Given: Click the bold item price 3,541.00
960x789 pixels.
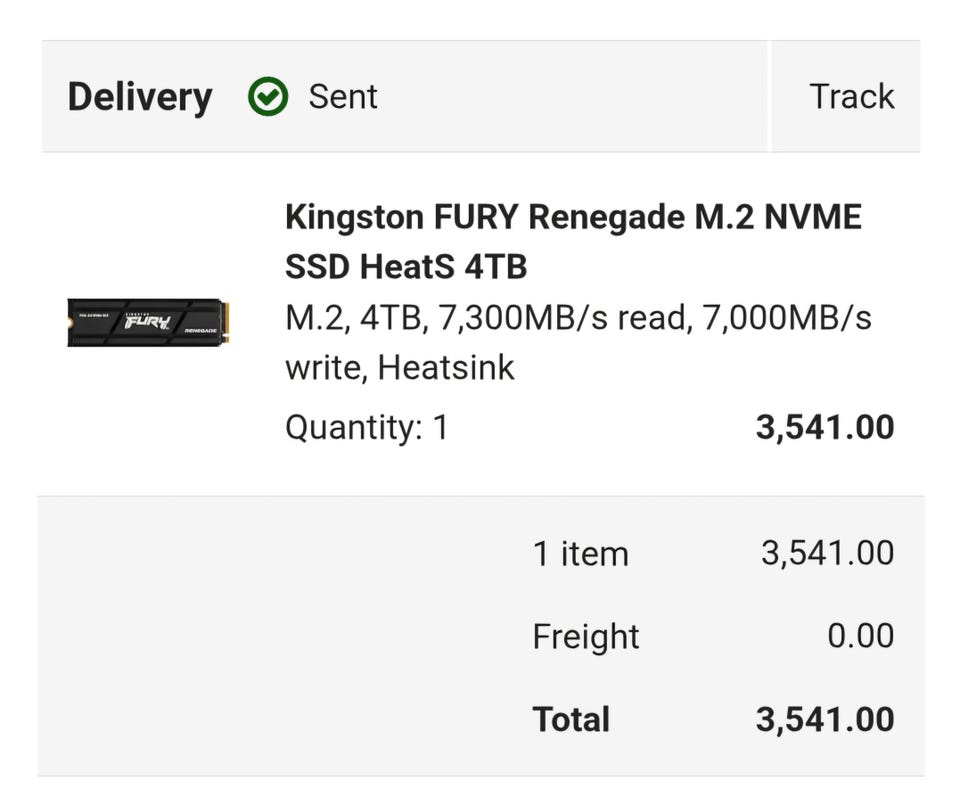Looking at the screenshot, I should [x=825, y=427].
